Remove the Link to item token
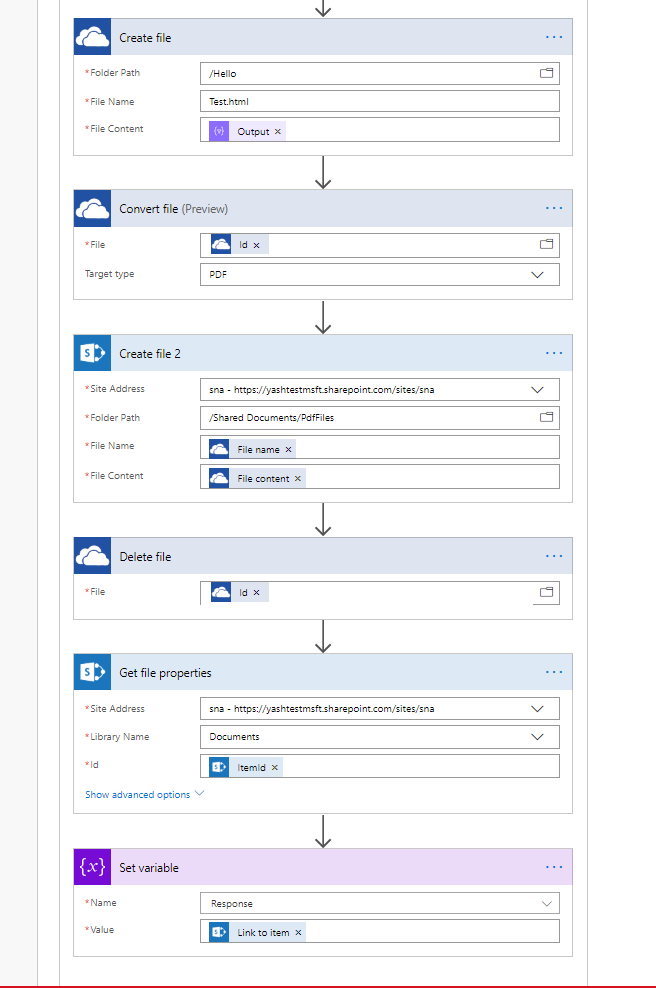Image resolution: width=656 pixels, height=988 pixels. pos(298,933)
